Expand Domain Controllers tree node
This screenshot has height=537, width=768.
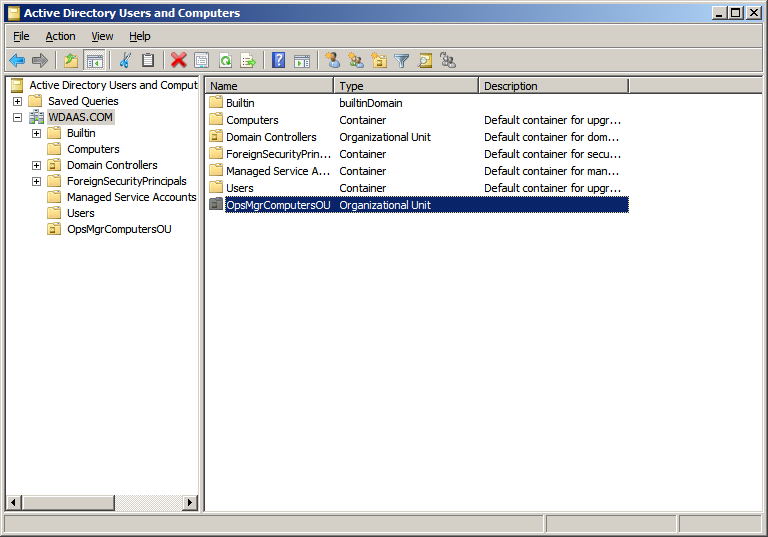[x=36, y=166]
